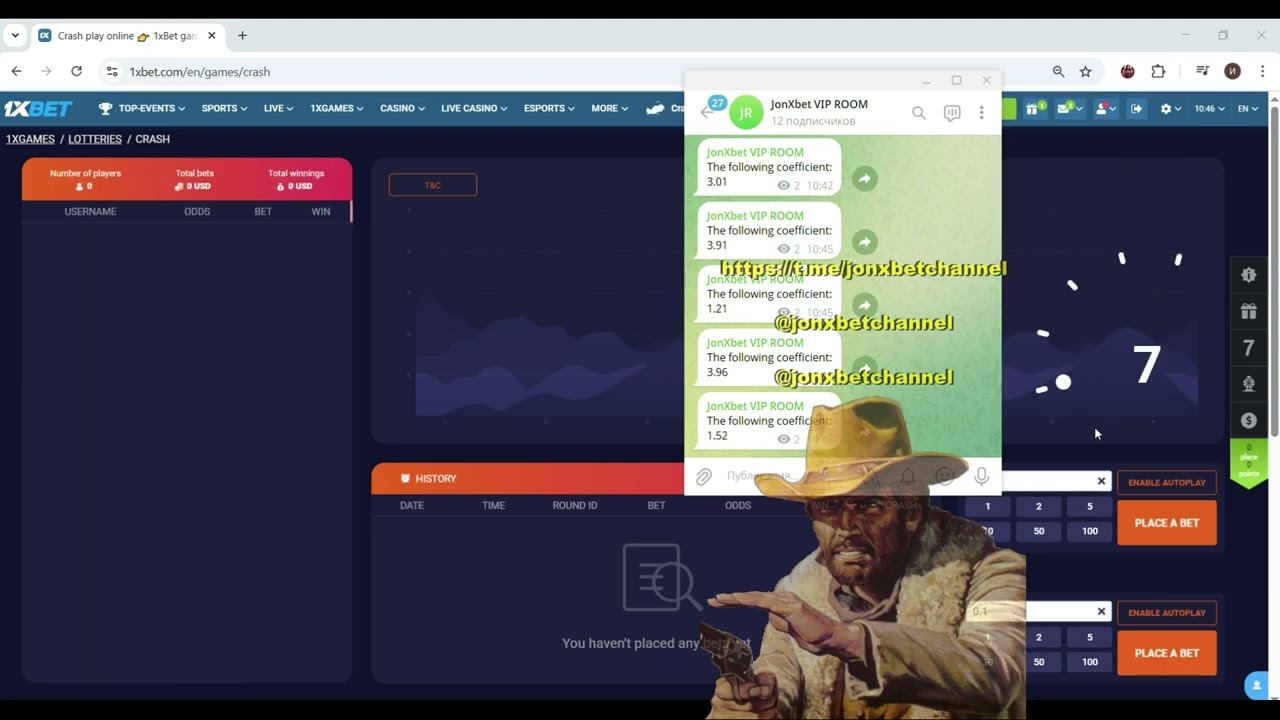Search in the Telegram channel
Viewport: 1280px width, 720px height.
[918, 113]
